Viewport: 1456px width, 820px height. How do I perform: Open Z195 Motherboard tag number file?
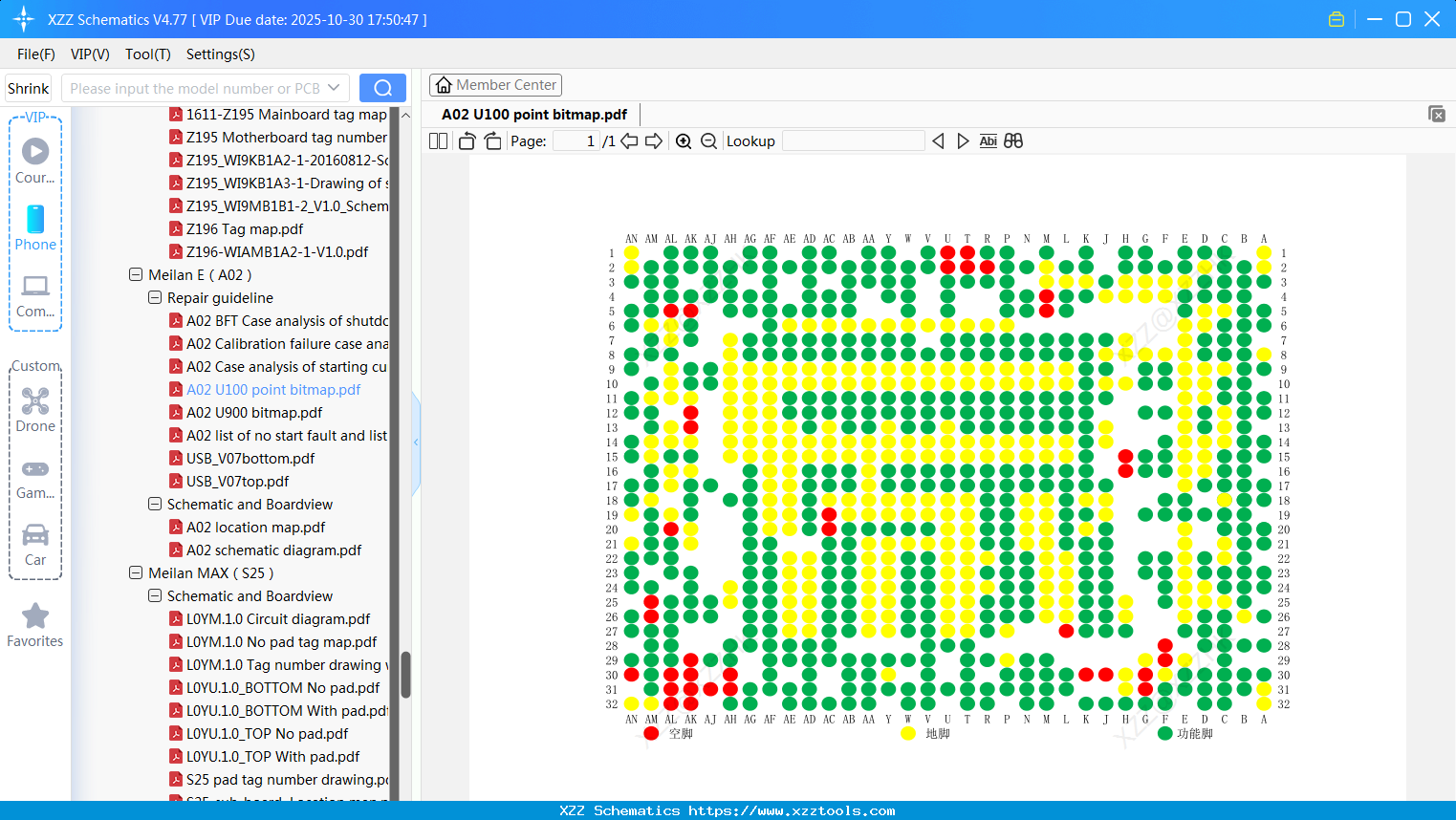pyautogui.click(x=287, y=138)
